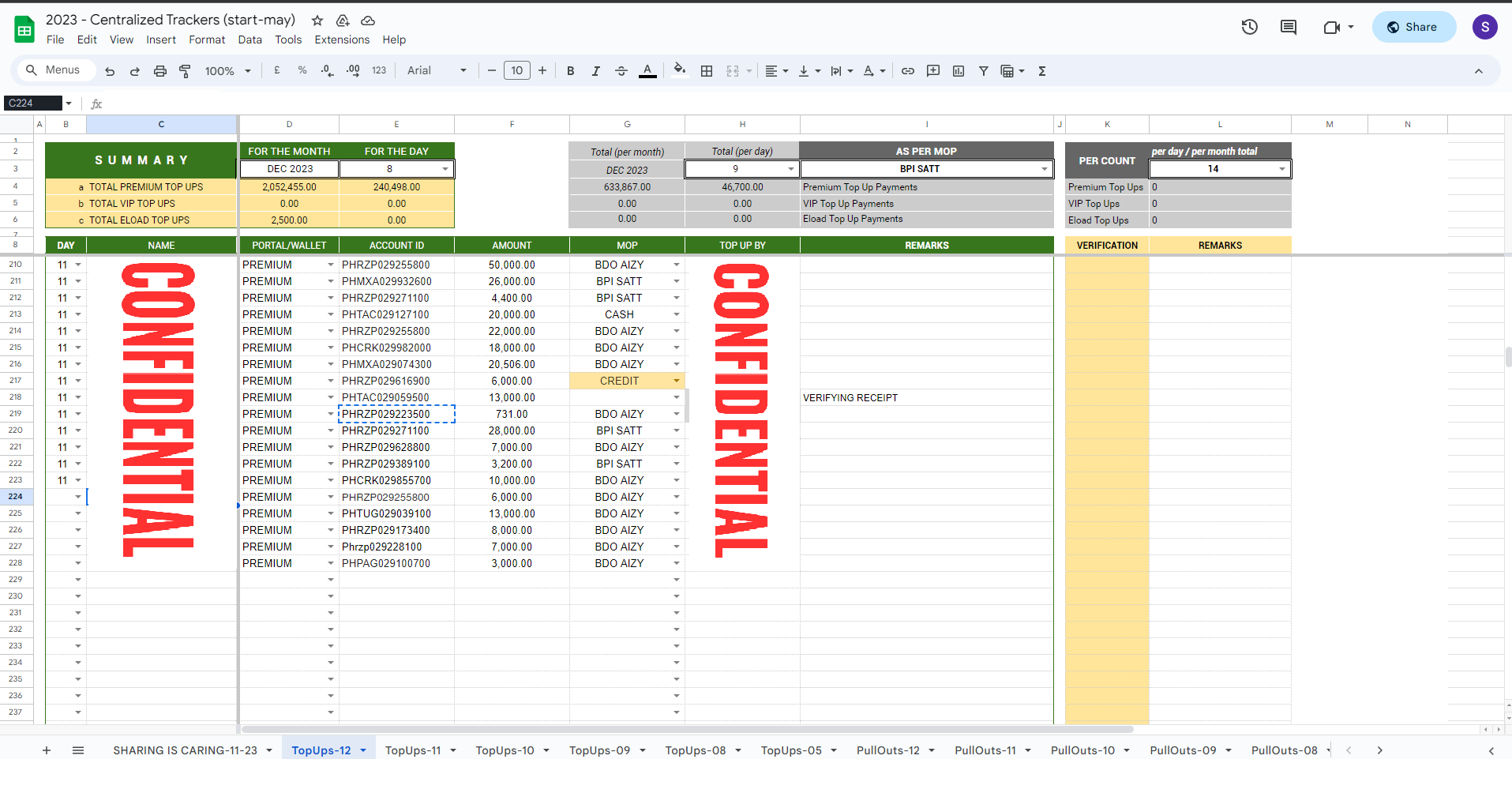This screenshot has height=808, width=1512.
Task: Open the account avatar S
Action: (1485, 27)
